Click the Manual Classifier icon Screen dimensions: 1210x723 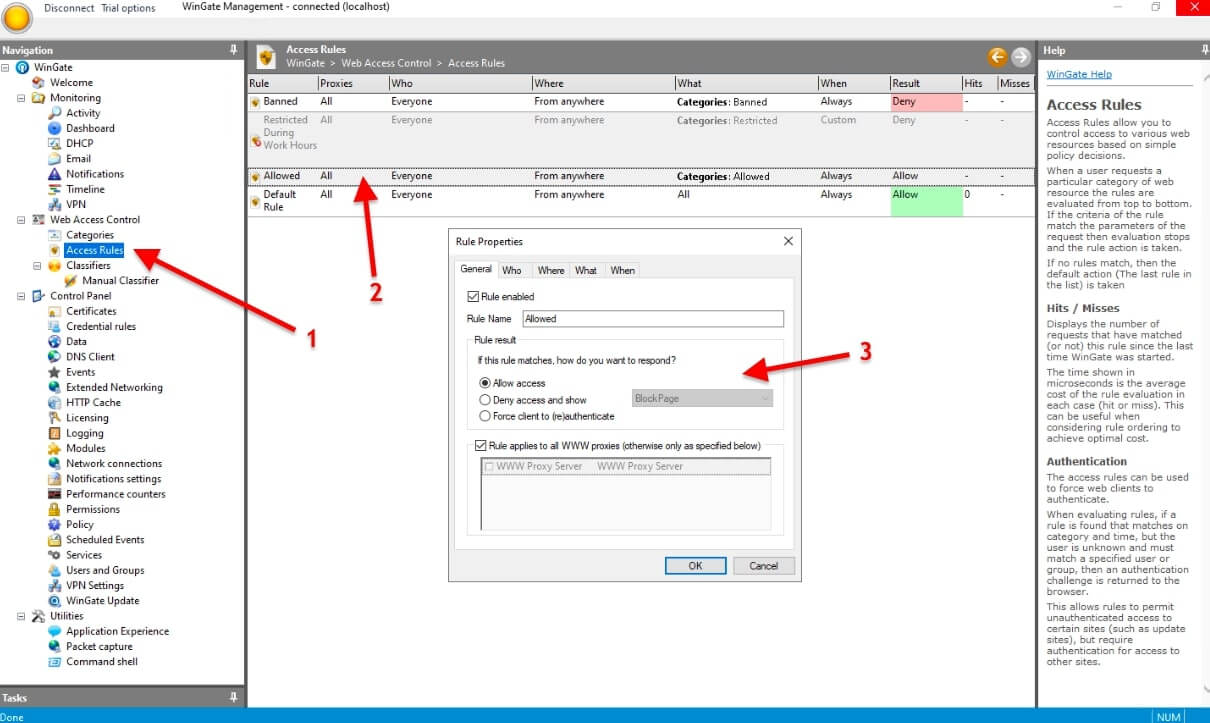[x=71, y=281]
